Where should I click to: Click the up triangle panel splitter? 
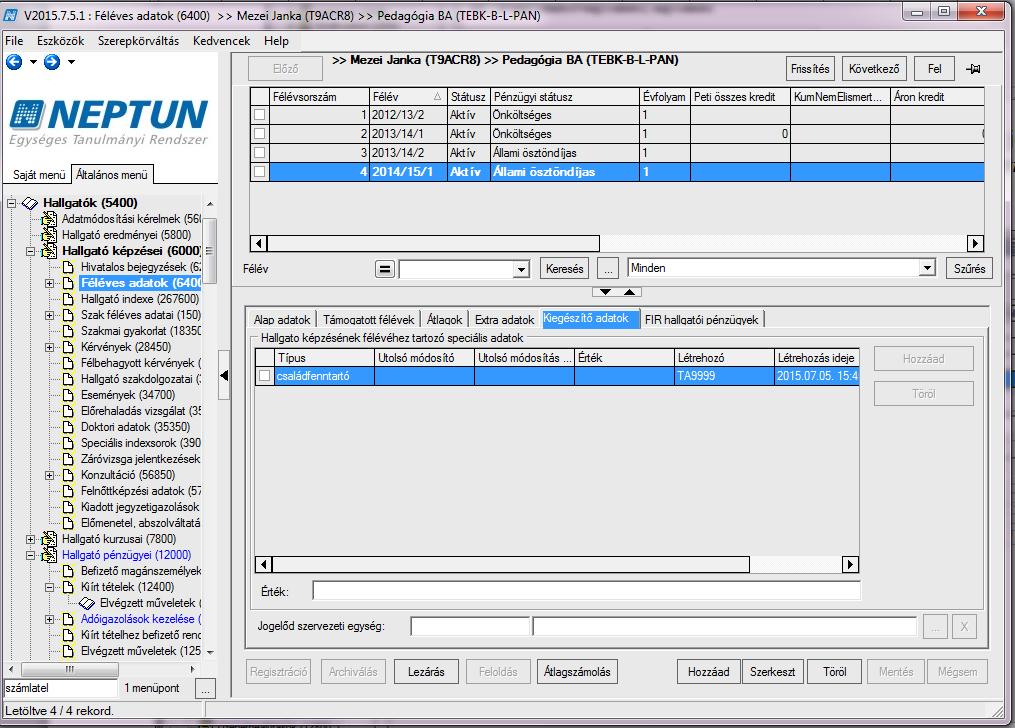629,292
